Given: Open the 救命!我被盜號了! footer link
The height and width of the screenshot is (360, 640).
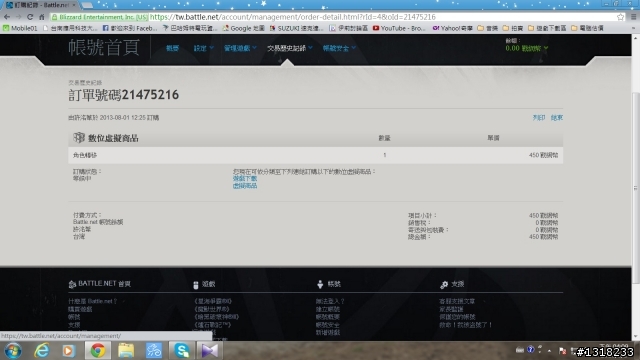Looking at the screenshot, I should [x=466, y=325].
